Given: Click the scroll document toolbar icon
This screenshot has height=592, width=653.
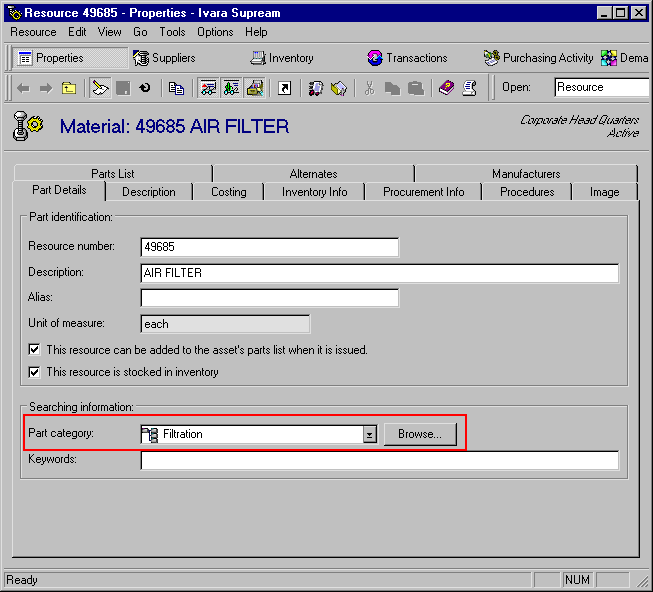Looking at the screenshot, I should pyautogui.click(x=469, y=88).
